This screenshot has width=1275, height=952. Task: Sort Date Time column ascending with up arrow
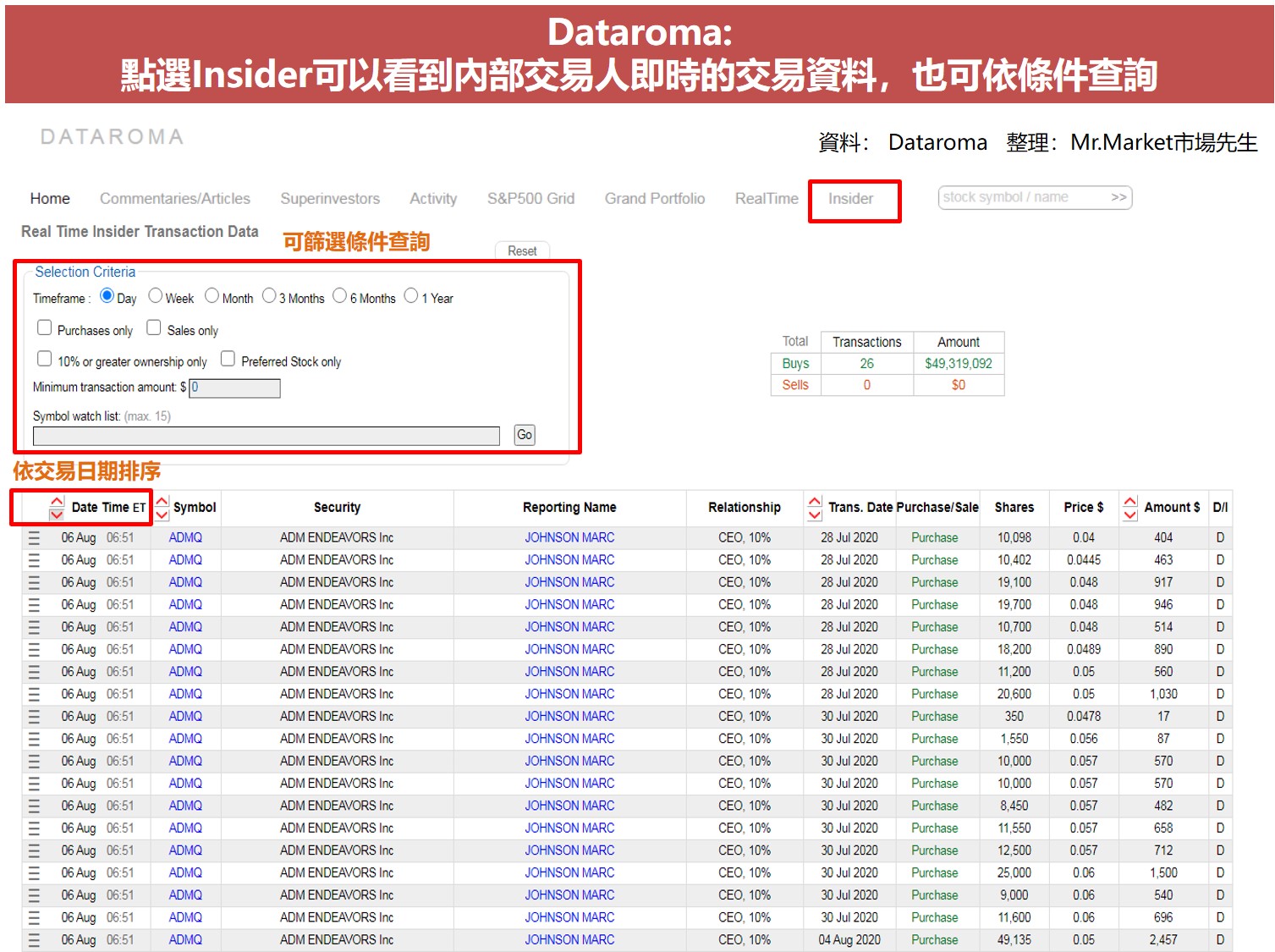click(57, 501)
